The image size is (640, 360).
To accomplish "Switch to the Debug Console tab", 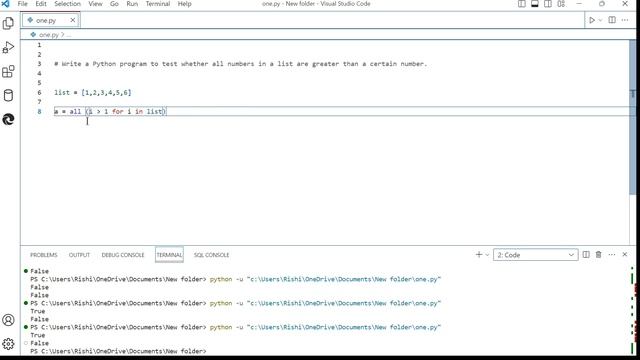I will click(123, 255).
